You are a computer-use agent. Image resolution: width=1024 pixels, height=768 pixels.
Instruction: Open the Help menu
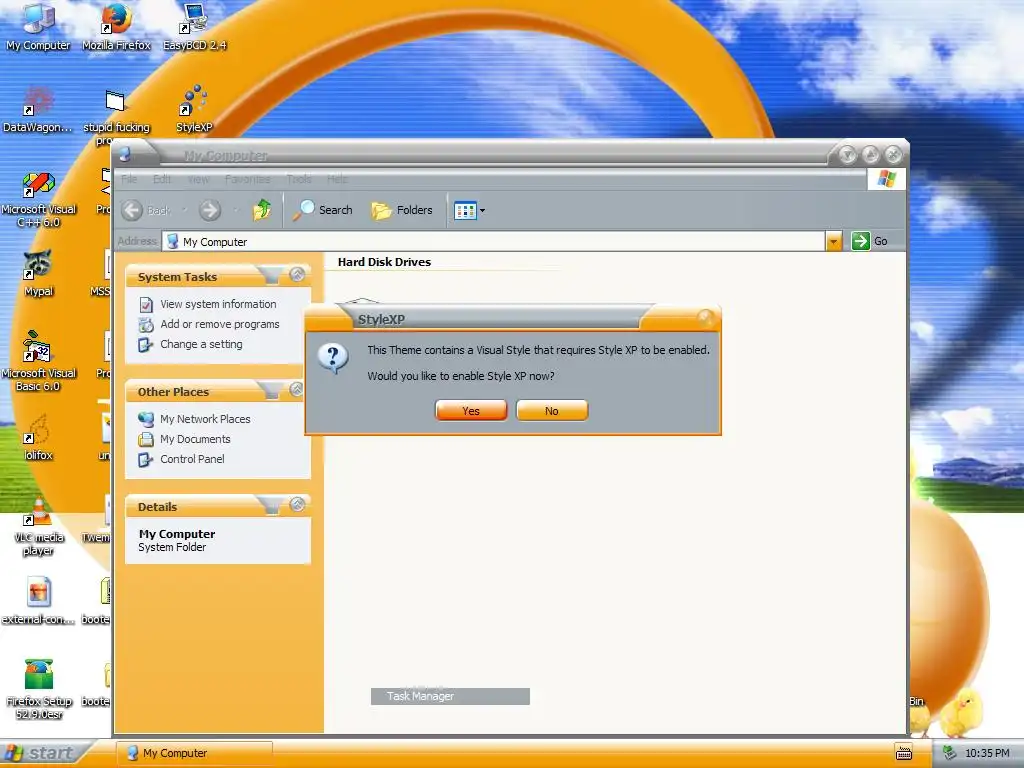pos(337,179)
